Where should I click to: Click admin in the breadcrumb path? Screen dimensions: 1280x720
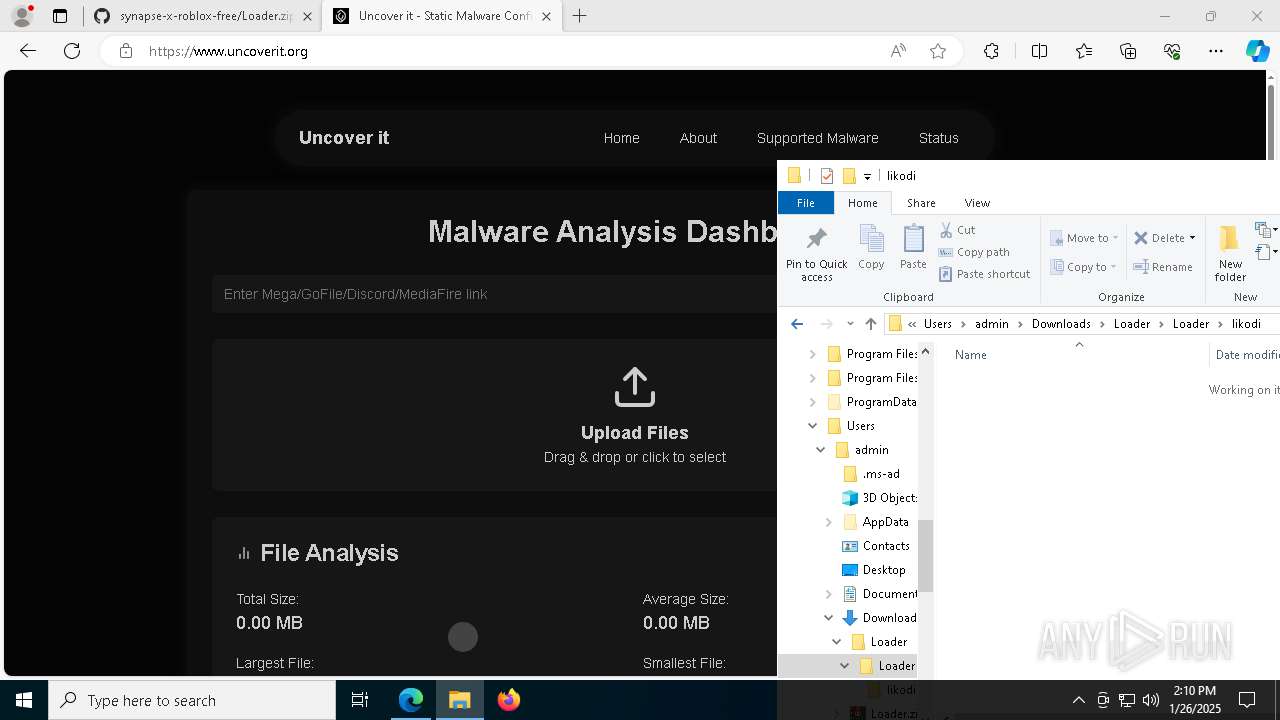pos(992,324)
